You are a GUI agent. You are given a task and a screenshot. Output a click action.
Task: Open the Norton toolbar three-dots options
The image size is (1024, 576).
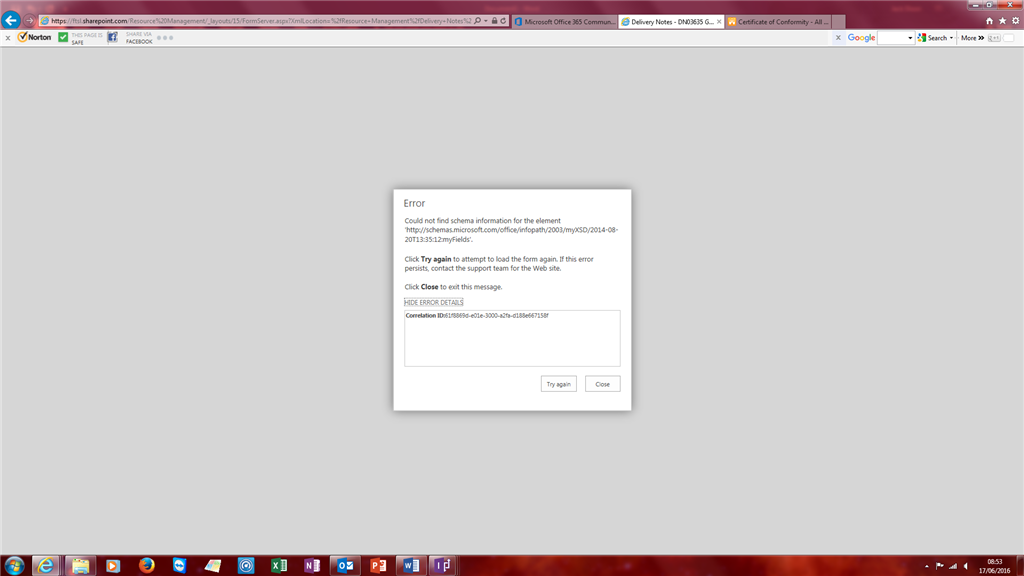coord(165,38)
